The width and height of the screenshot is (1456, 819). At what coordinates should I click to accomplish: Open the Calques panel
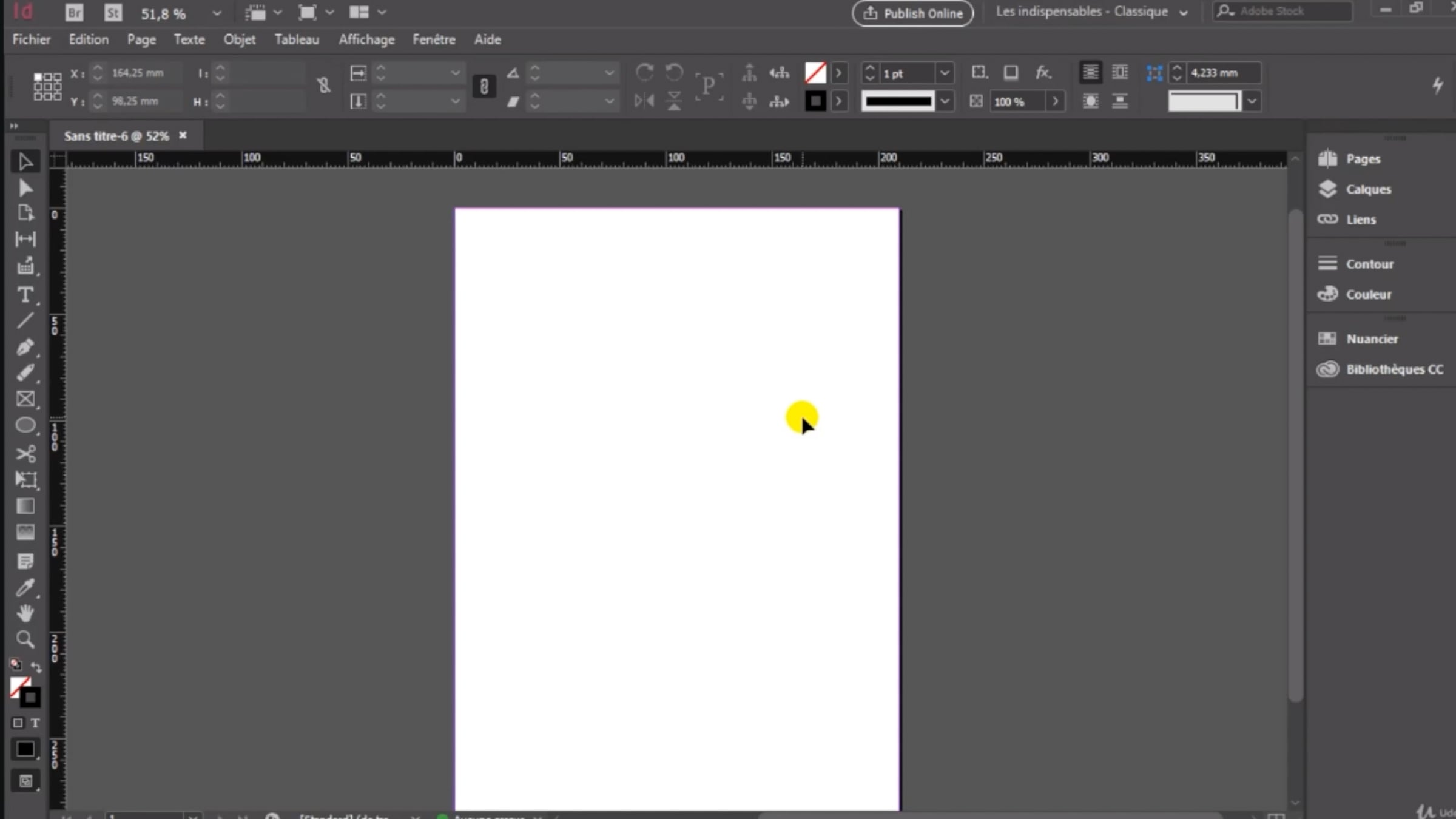click(1354, 189)
